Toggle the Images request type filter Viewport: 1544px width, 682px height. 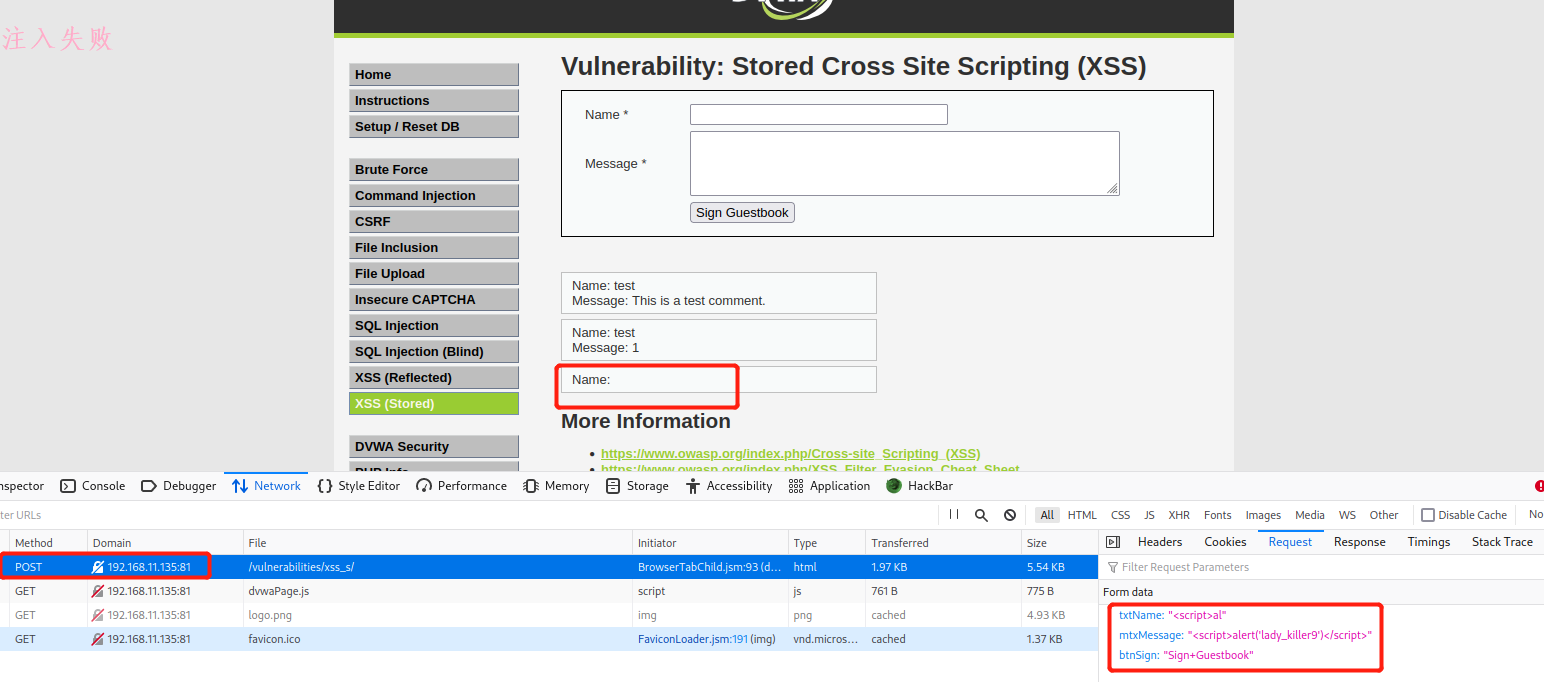1263,515
